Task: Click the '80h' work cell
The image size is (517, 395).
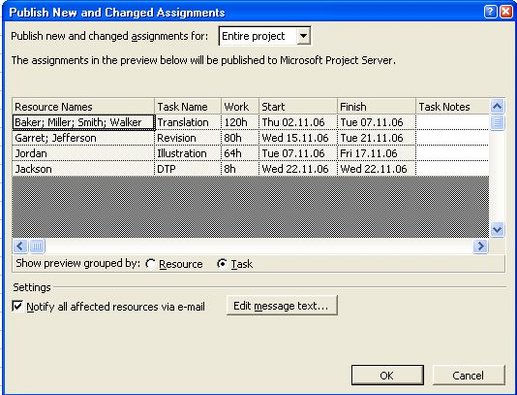Action: [x=240, y=138]
